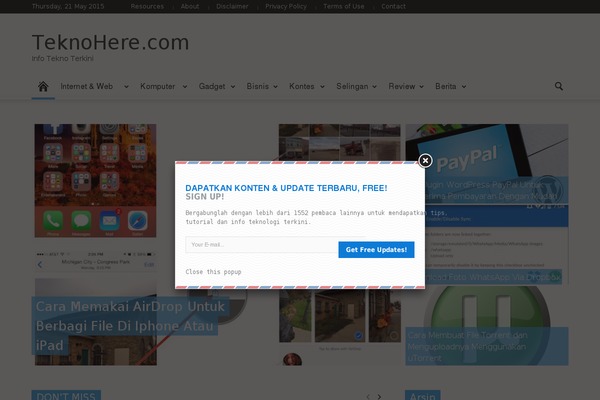The height and width of the screenshot is (400, 600).
Task: Click the home icon in navigation bar
Action: pos(43,87)
